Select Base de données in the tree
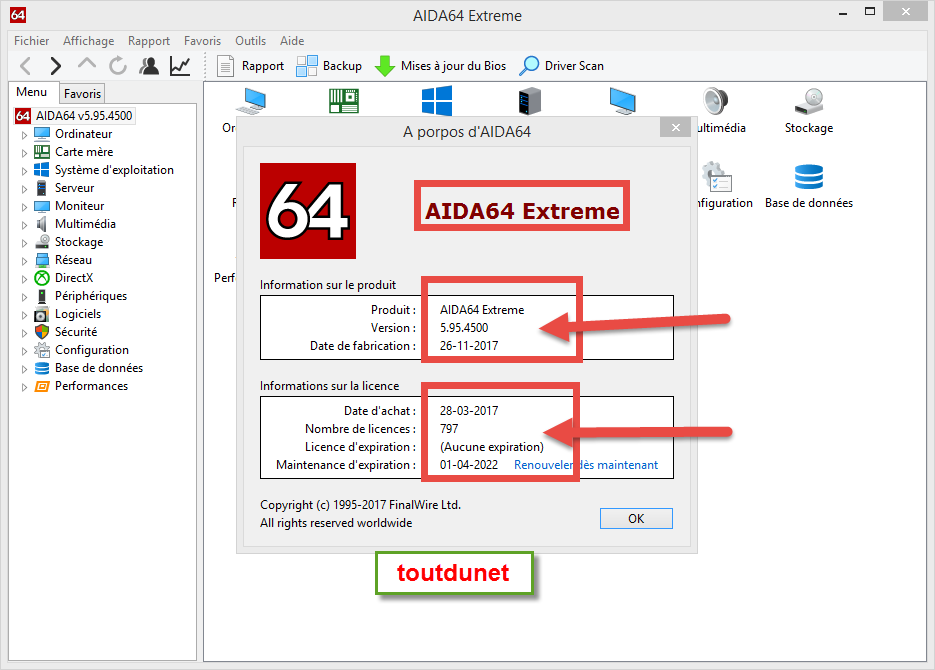This screenshot has height=670, width=935. point(99,368)
